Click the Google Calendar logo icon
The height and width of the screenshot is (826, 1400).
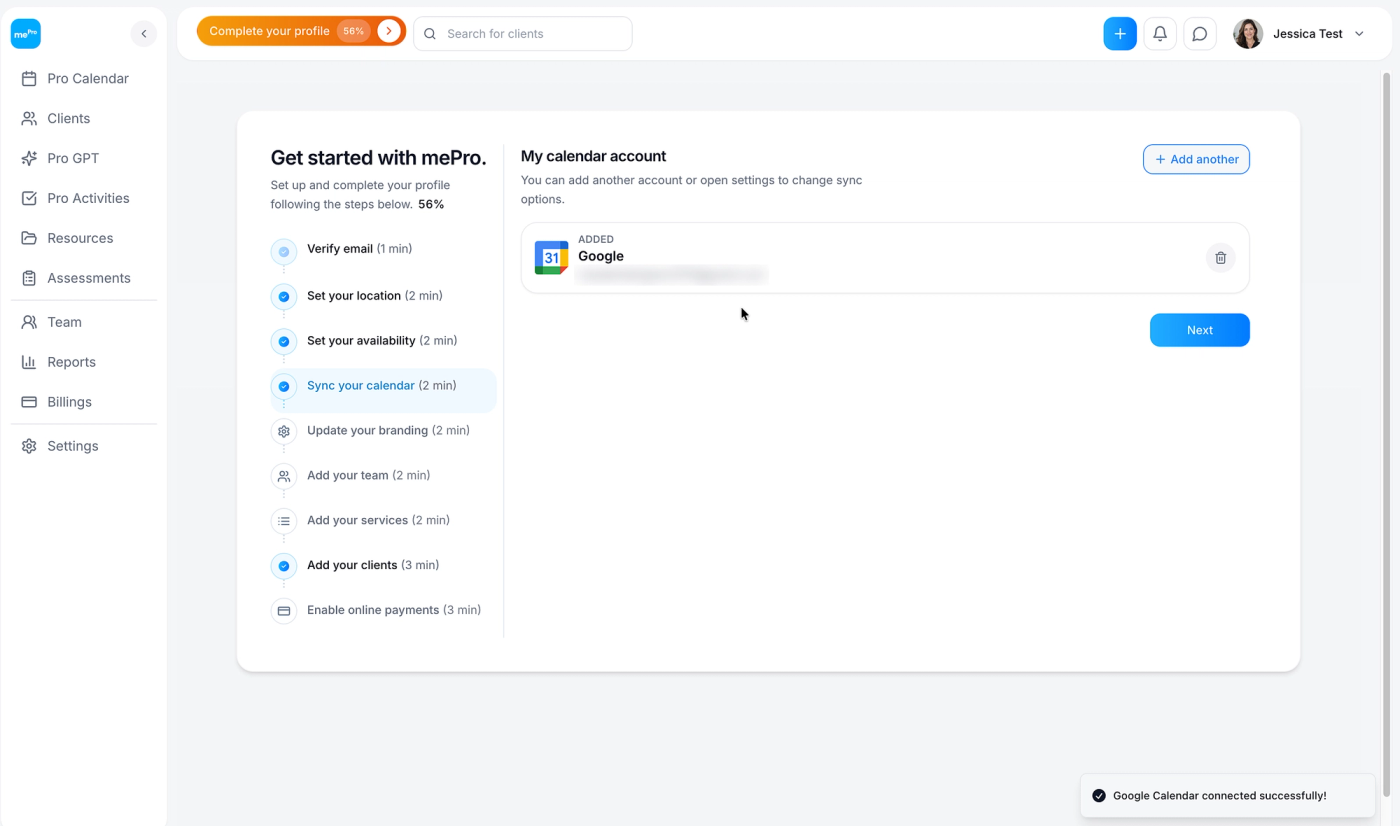pyautogui.click(x=551, y=257)
